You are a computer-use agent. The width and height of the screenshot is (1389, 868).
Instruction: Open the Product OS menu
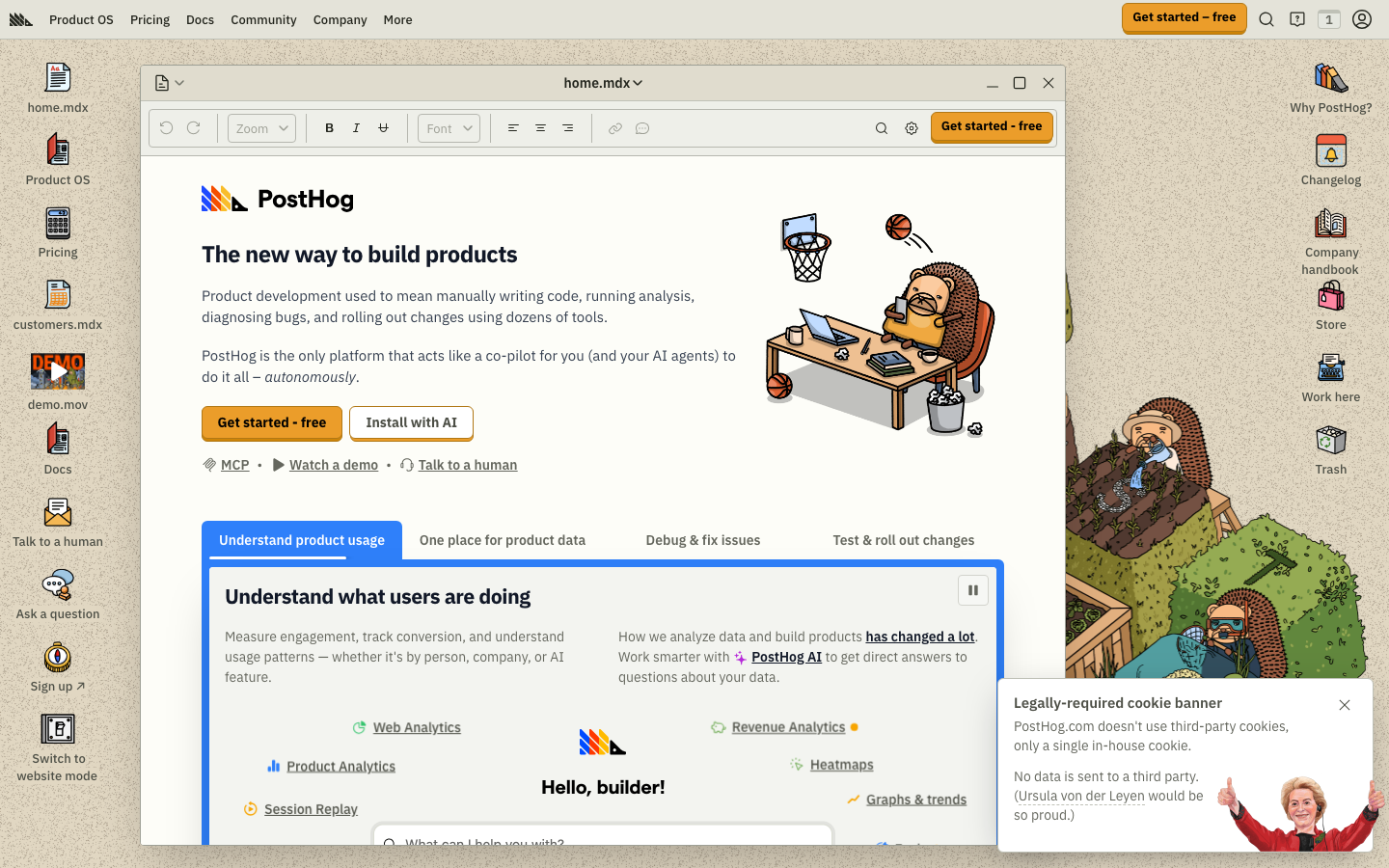pos(81,19)
